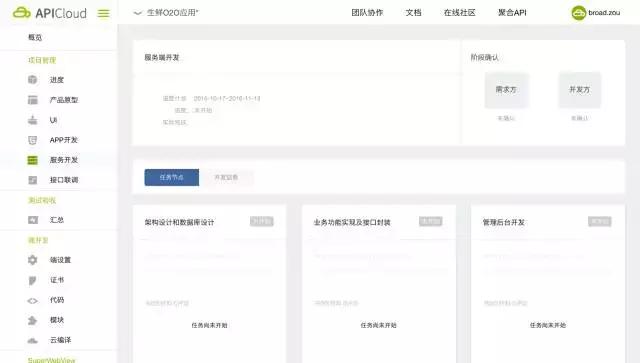Select 概览 in the sidebar
Viewport: 640px width, 363px height.
(35, 38)
